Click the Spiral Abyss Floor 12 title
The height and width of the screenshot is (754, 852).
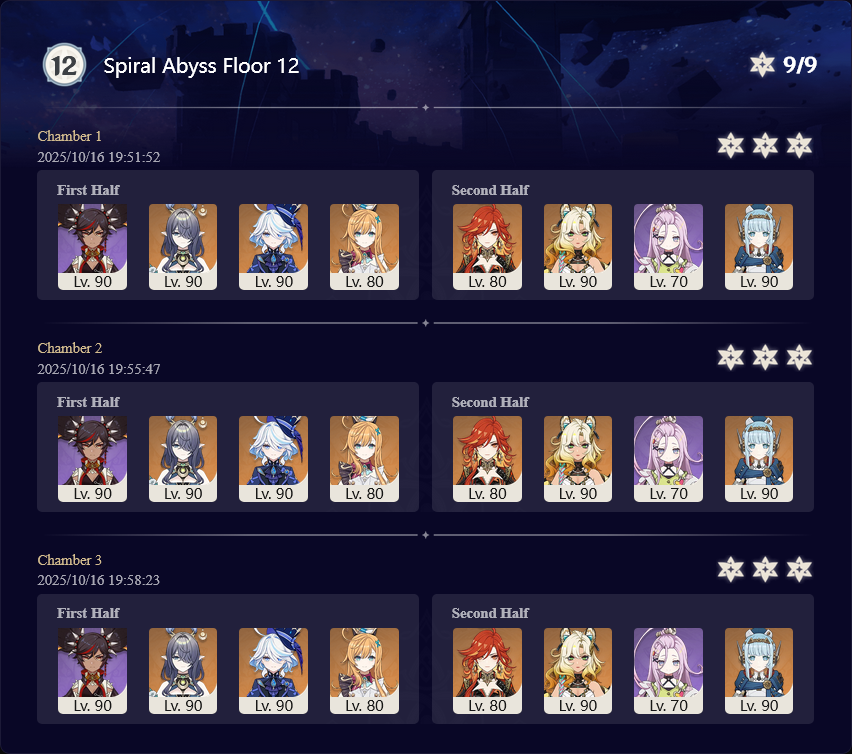201,66
